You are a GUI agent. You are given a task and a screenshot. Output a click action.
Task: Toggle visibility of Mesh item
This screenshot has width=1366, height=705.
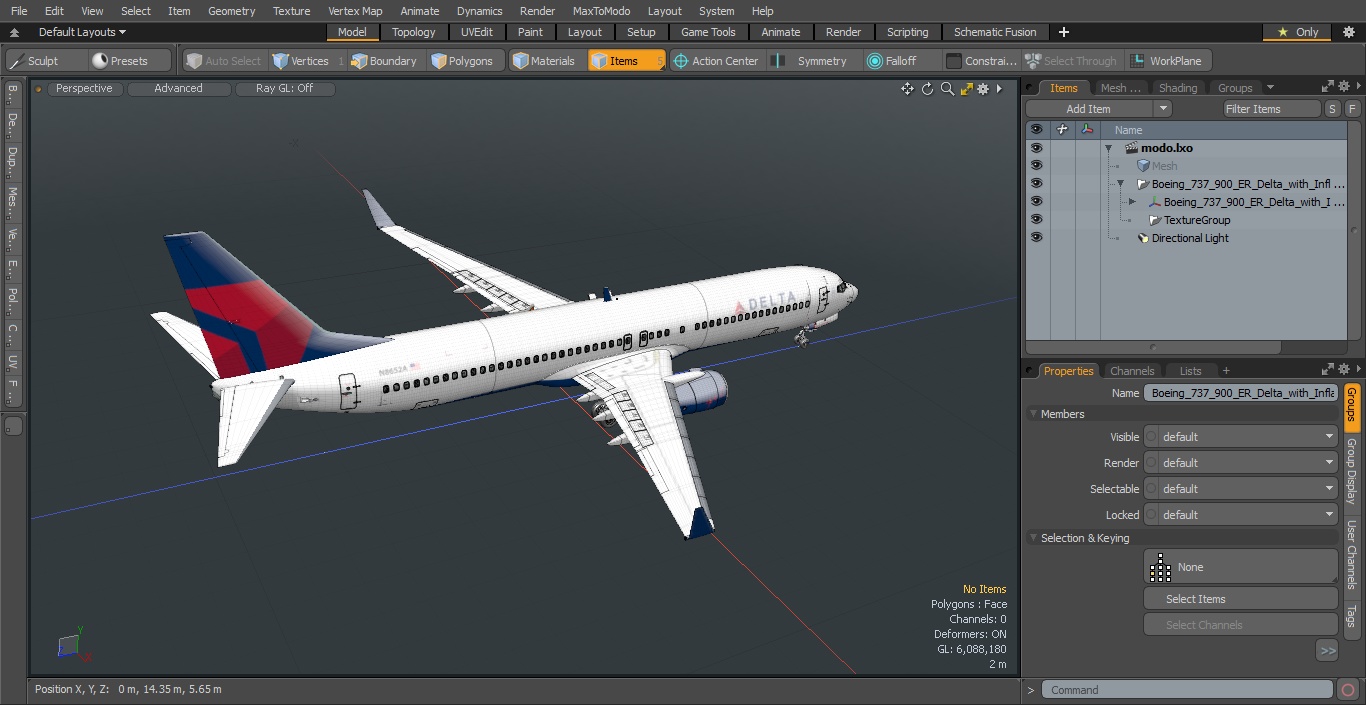point(1036,166)
